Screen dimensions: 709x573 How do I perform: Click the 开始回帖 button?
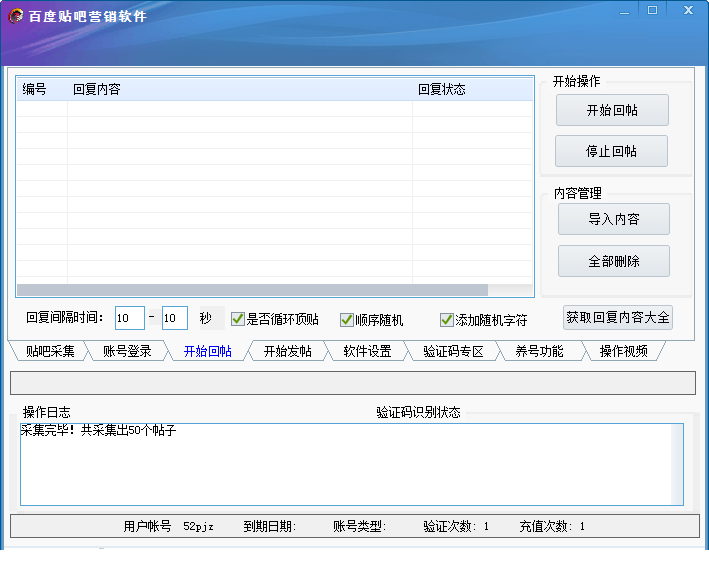tap(612, 110)
